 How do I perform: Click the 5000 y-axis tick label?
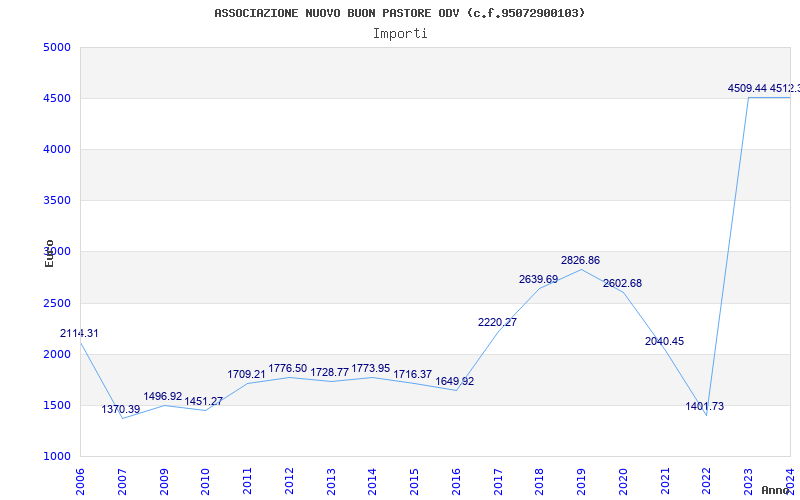click(57, 47)
